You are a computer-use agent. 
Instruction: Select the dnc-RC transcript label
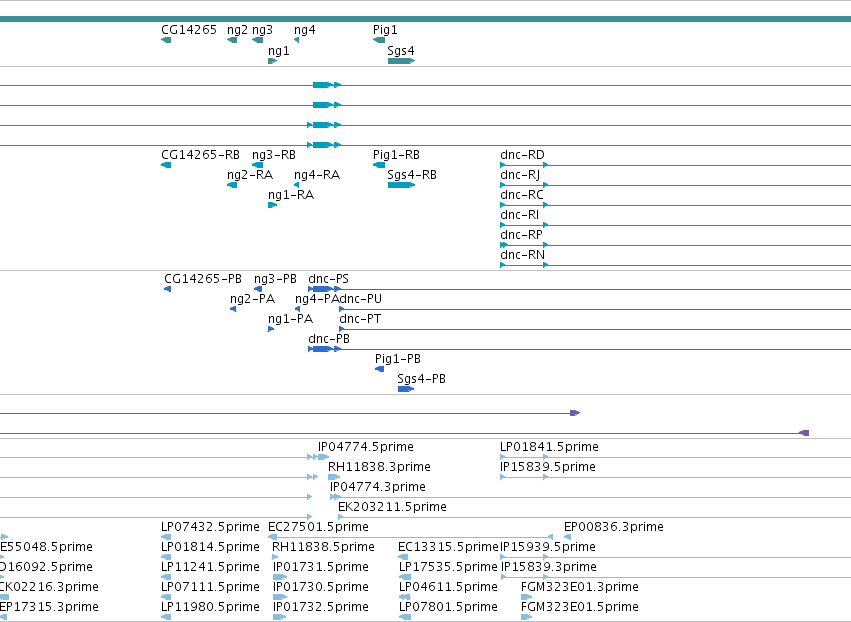[522, 195]
